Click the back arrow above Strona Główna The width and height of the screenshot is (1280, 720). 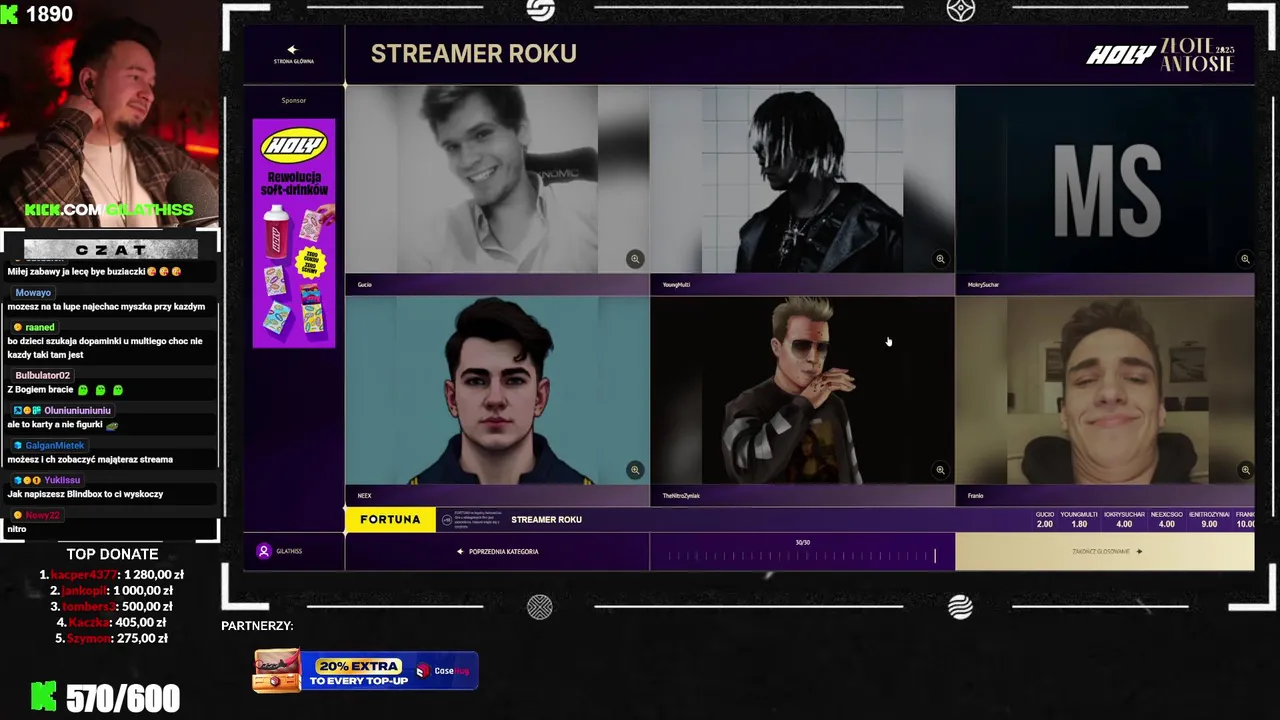292,49
